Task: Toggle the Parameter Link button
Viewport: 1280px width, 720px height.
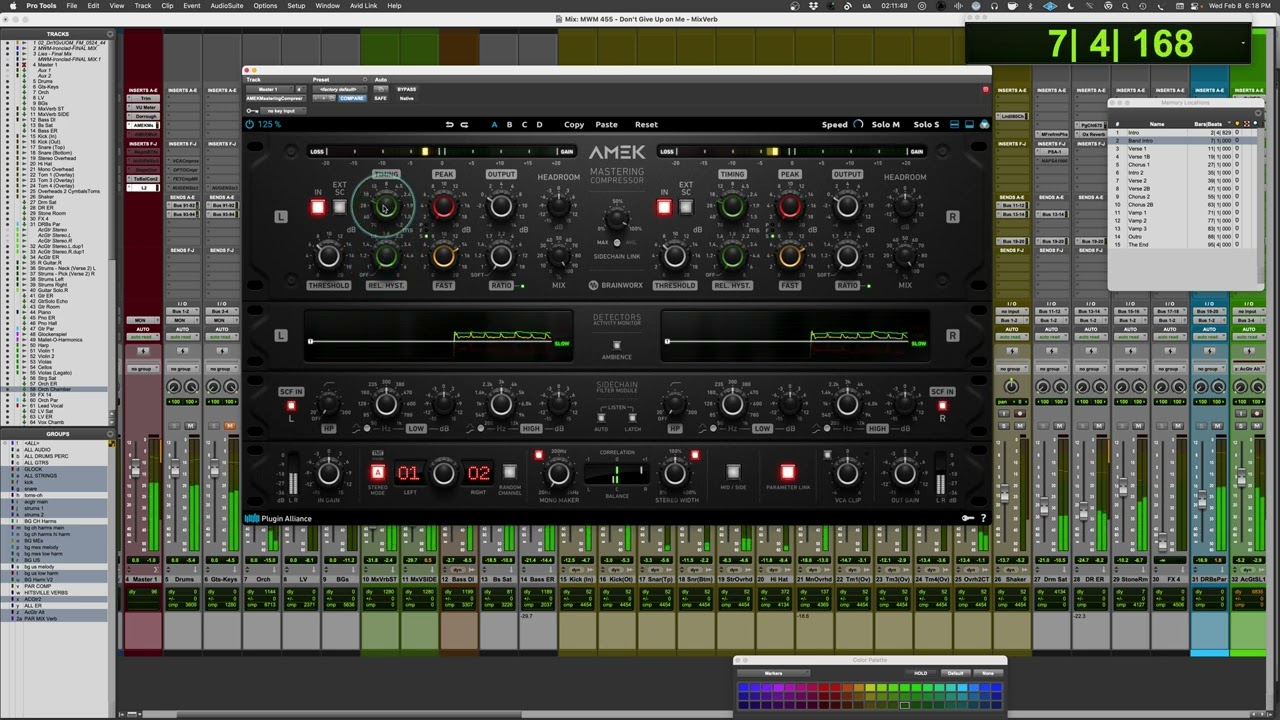Action: click(x=788, y=473)
